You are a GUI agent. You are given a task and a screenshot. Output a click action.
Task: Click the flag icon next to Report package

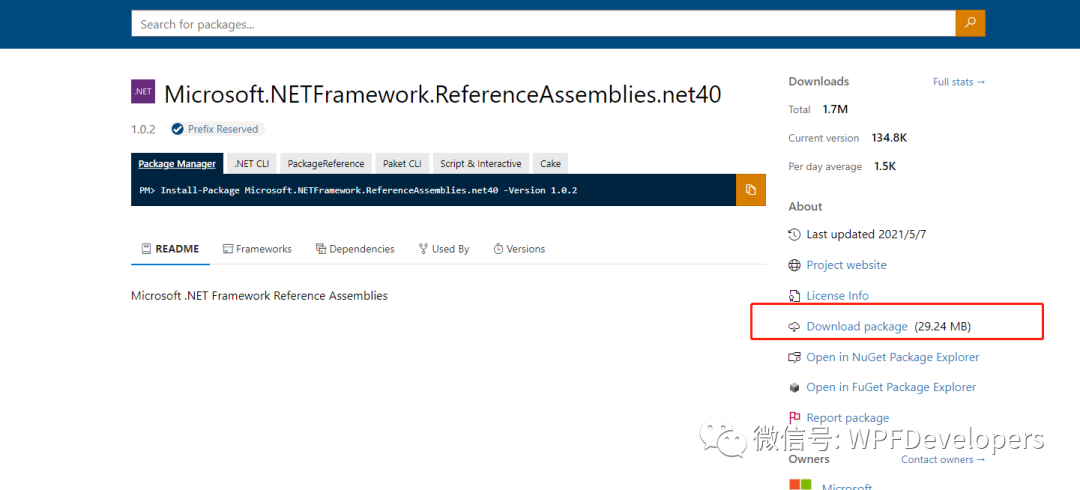tap(794, 418)
